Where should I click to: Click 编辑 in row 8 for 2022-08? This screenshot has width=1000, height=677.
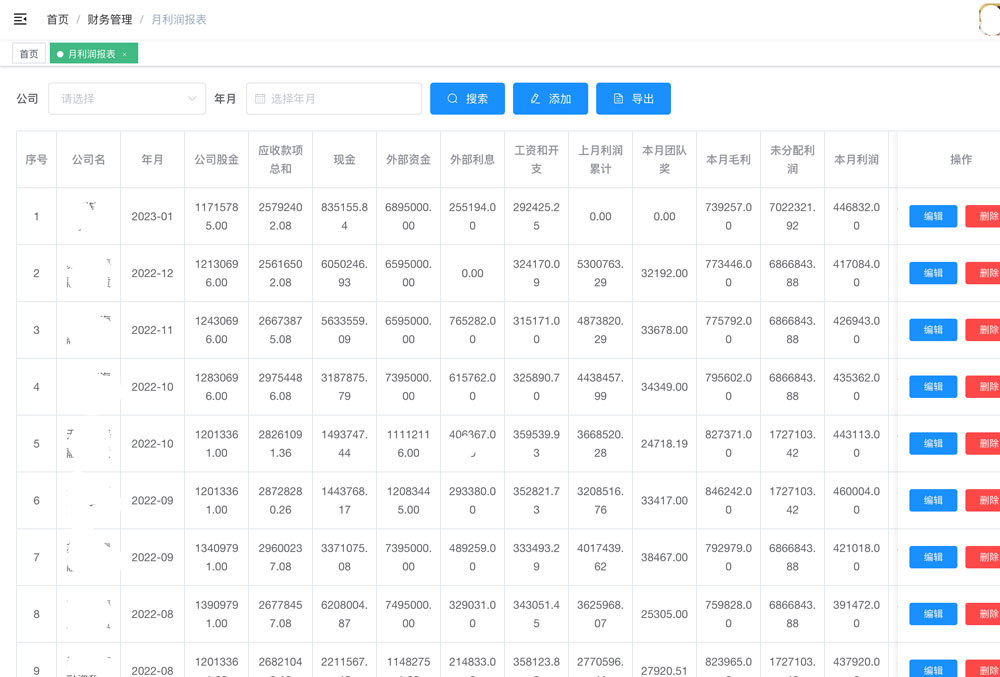[x=932, y=614]
